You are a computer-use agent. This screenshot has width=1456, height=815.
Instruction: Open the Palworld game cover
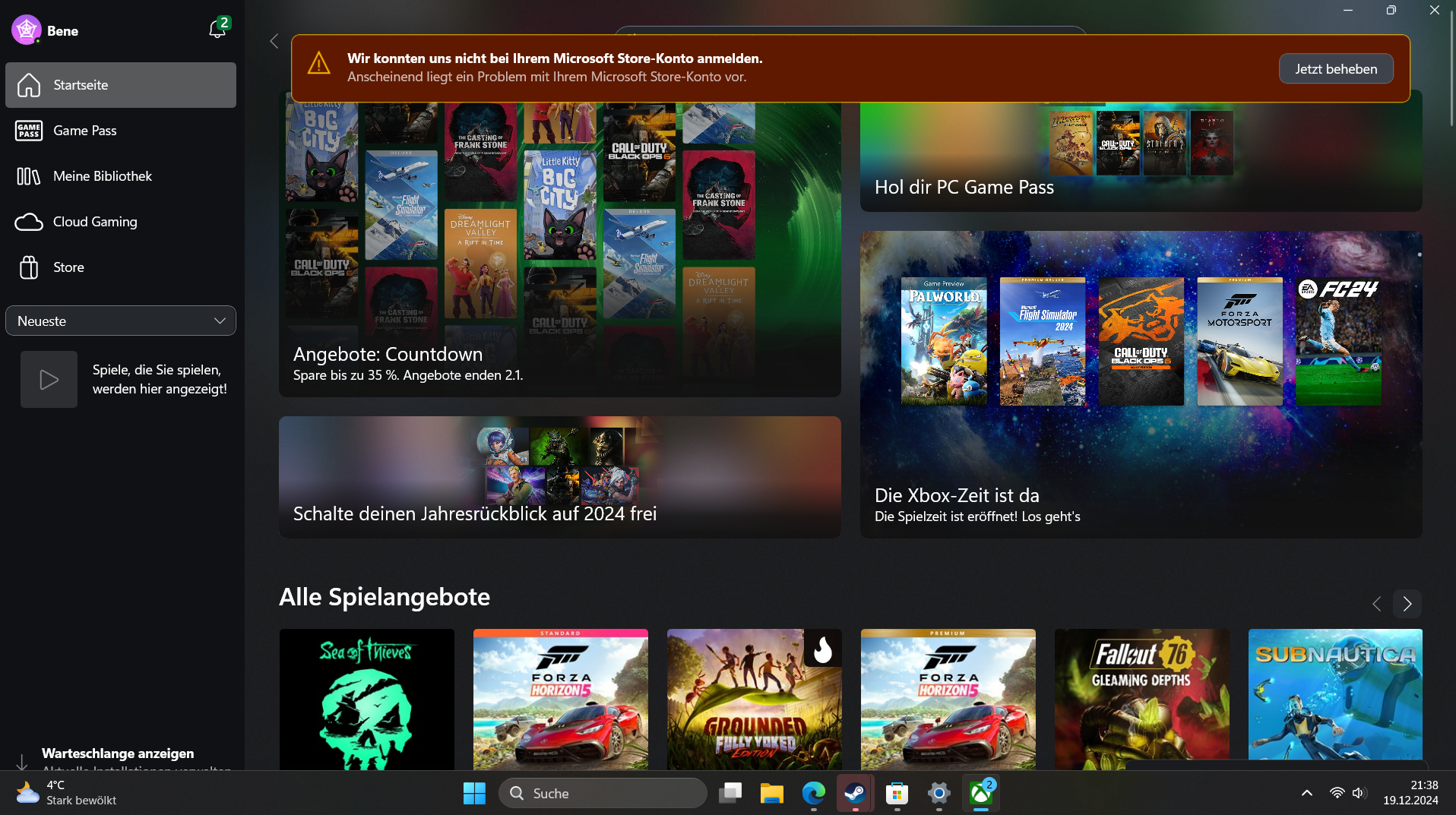pyautogui.click(x=944, y=341)
